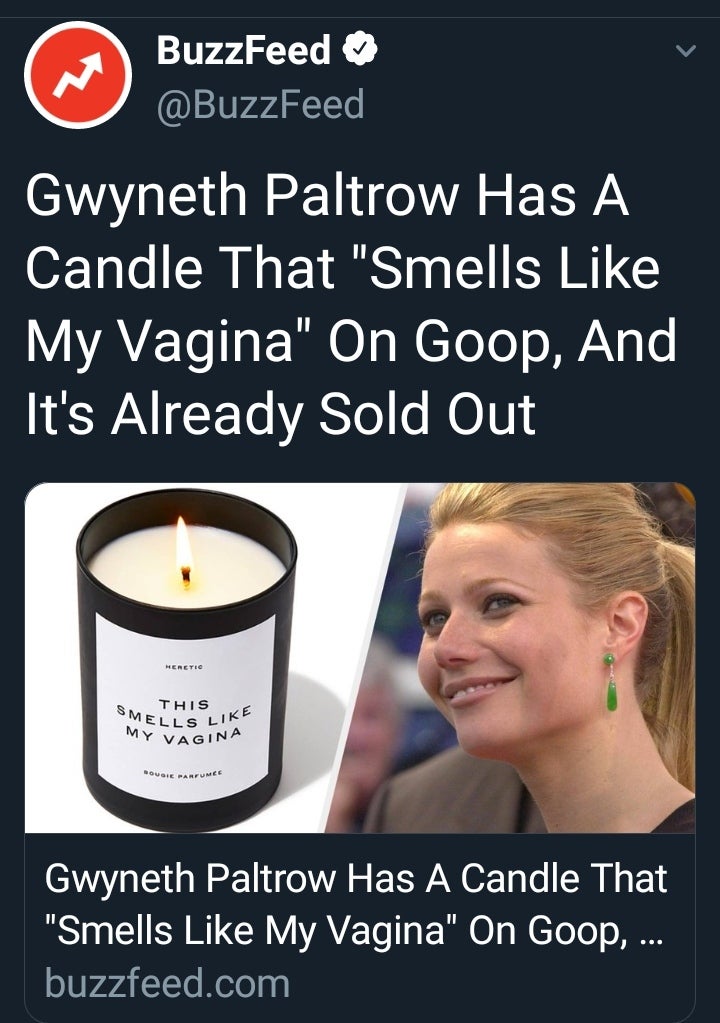The height and width of the screenshot is (1023, 720).
Task: Tap the verified badge next to BuzzFeed
Action: [360, 50]
